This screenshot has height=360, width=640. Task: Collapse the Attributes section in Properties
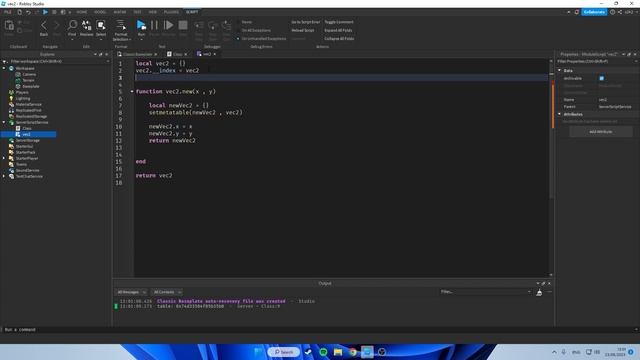tap(560, 114)
